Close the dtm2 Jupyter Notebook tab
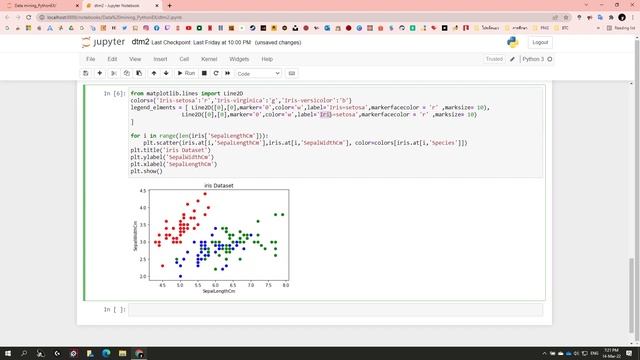The height and width of the screenshot is (360, 640). 157,6
